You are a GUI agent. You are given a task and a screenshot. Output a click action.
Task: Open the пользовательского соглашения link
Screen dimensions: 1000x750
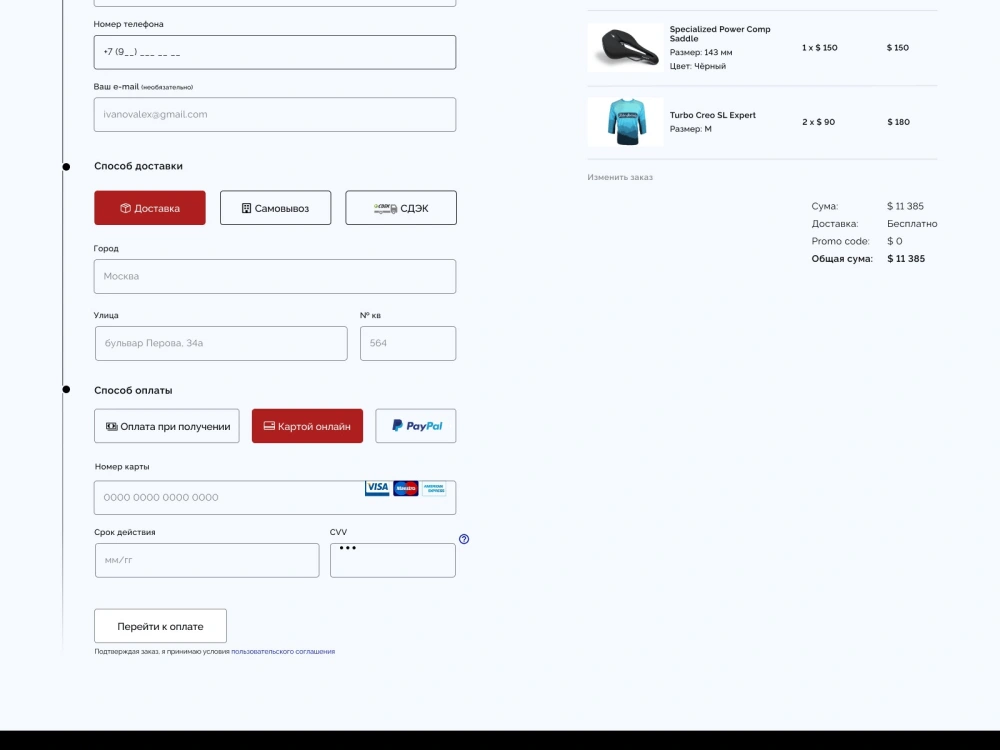[x=283, y=651]
